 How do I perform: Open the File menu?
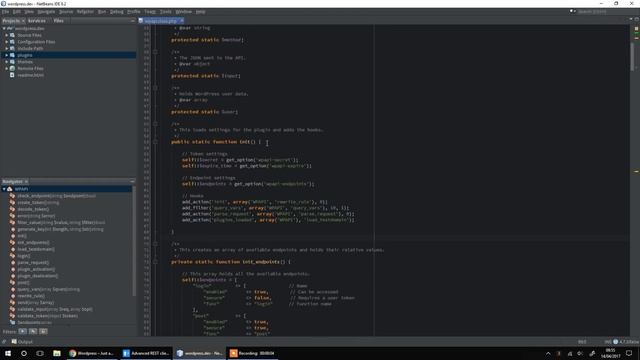[5, 12]
